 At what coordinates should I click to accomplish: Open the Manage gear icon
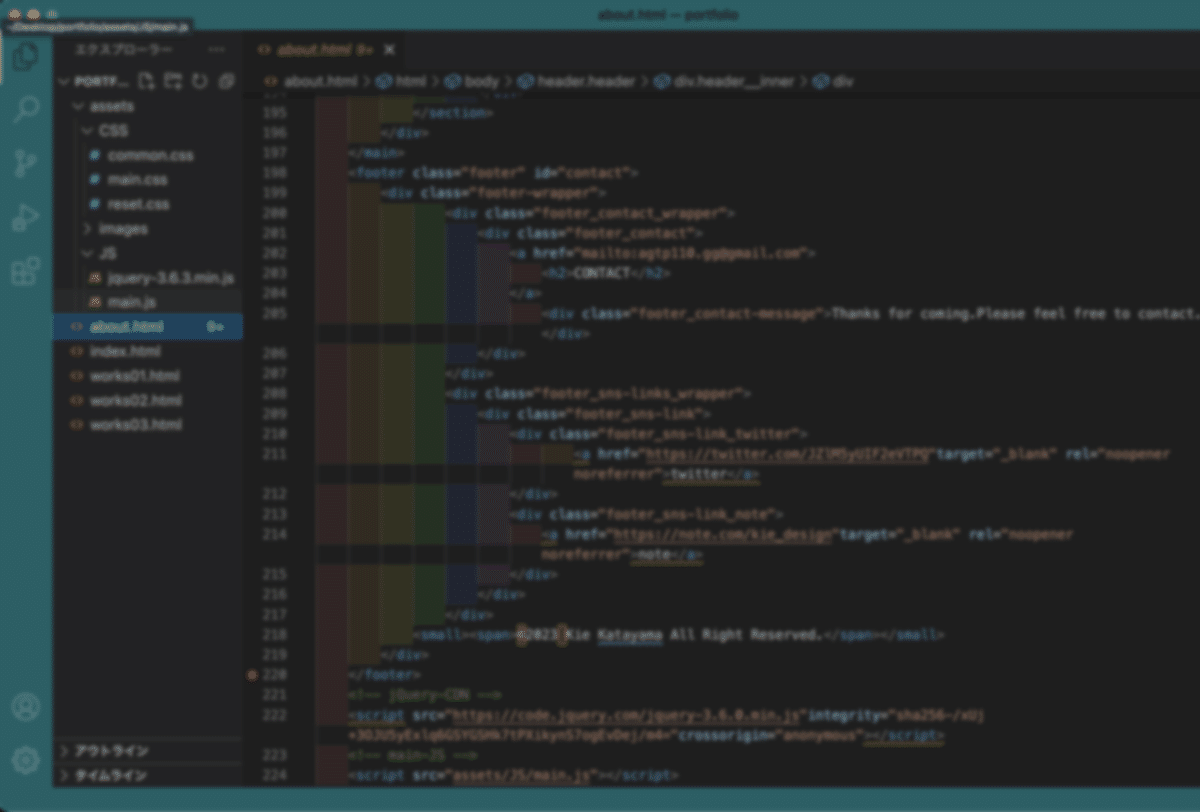click(x=25, y=761)
